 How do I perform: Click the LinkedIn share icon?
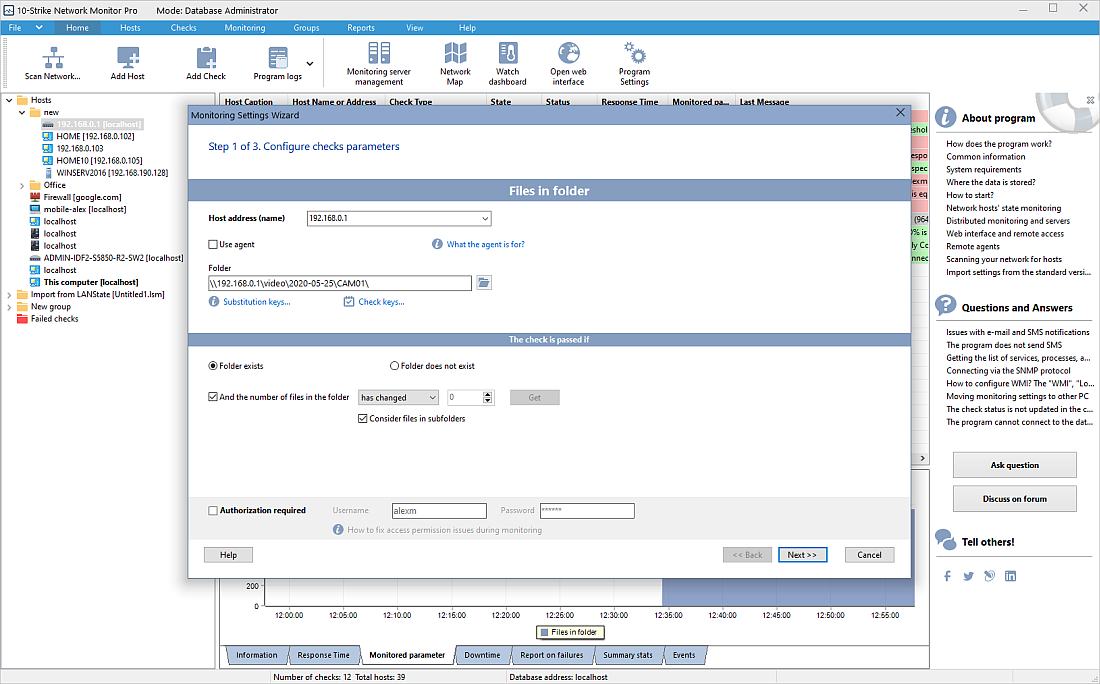1010,576
